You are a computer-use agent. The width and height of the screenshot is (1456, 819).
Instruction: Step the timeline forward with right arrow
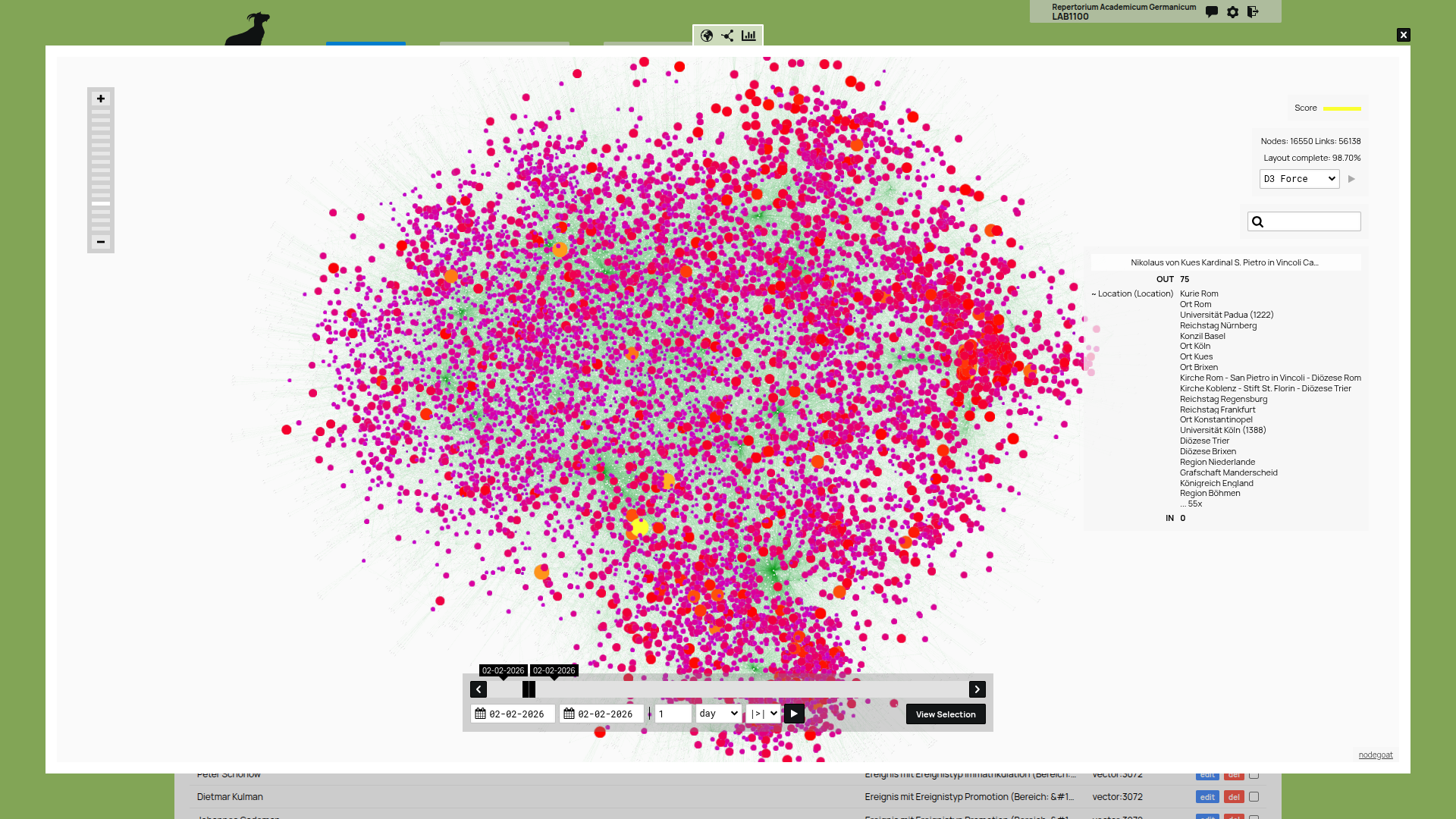tap(977, 689)
